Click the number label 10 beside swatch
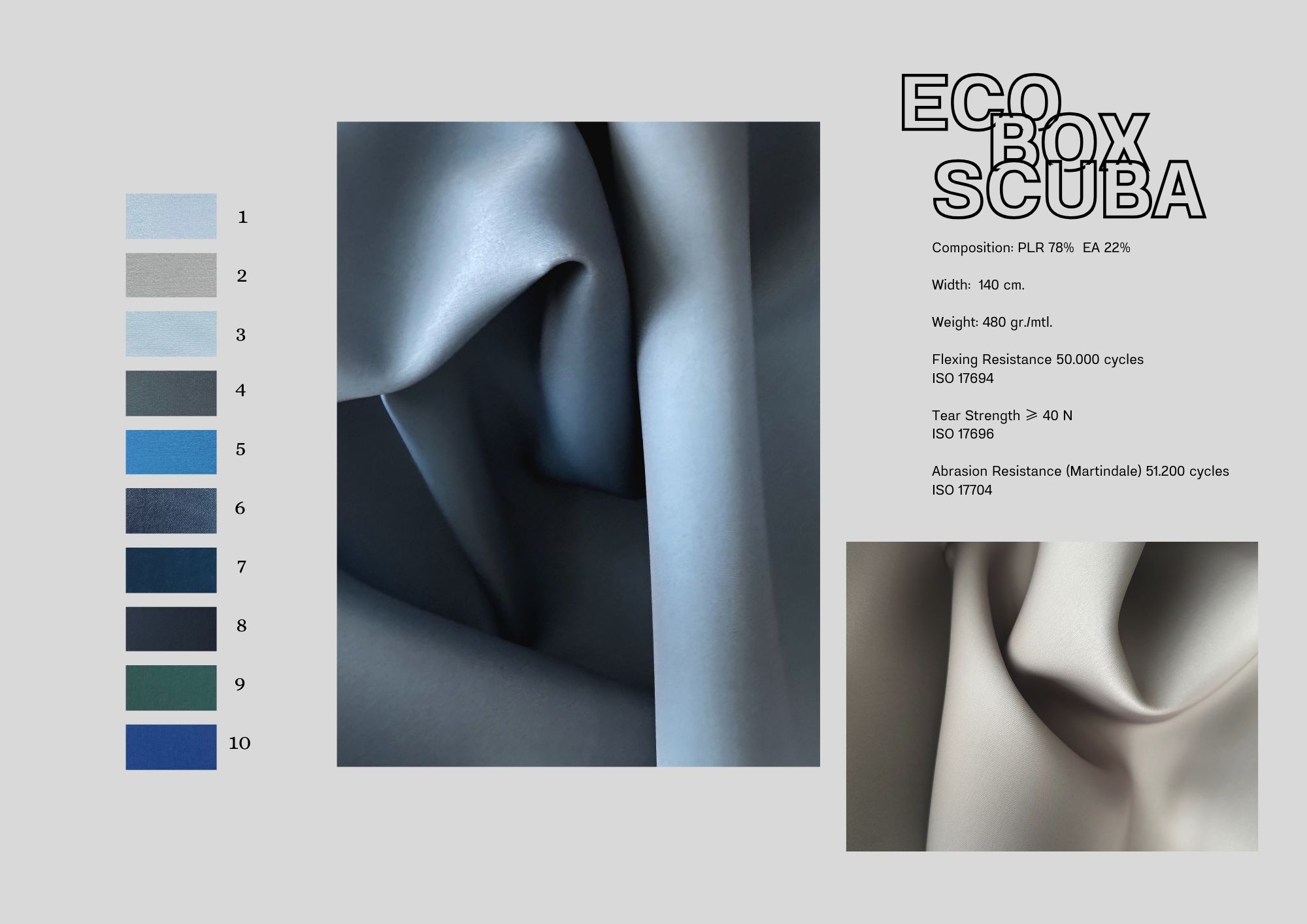 point(240,744)
